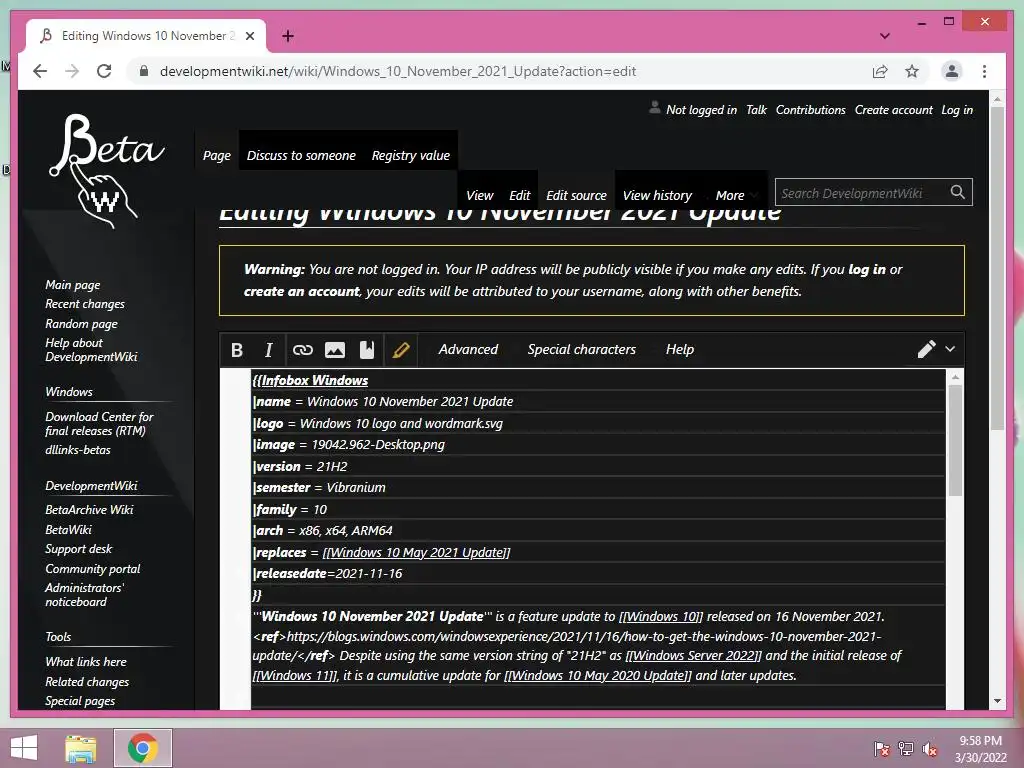Viewport: 1024px width, 768px height.
Task: Click the Talk link in the top bar
Action: point(756,110)
